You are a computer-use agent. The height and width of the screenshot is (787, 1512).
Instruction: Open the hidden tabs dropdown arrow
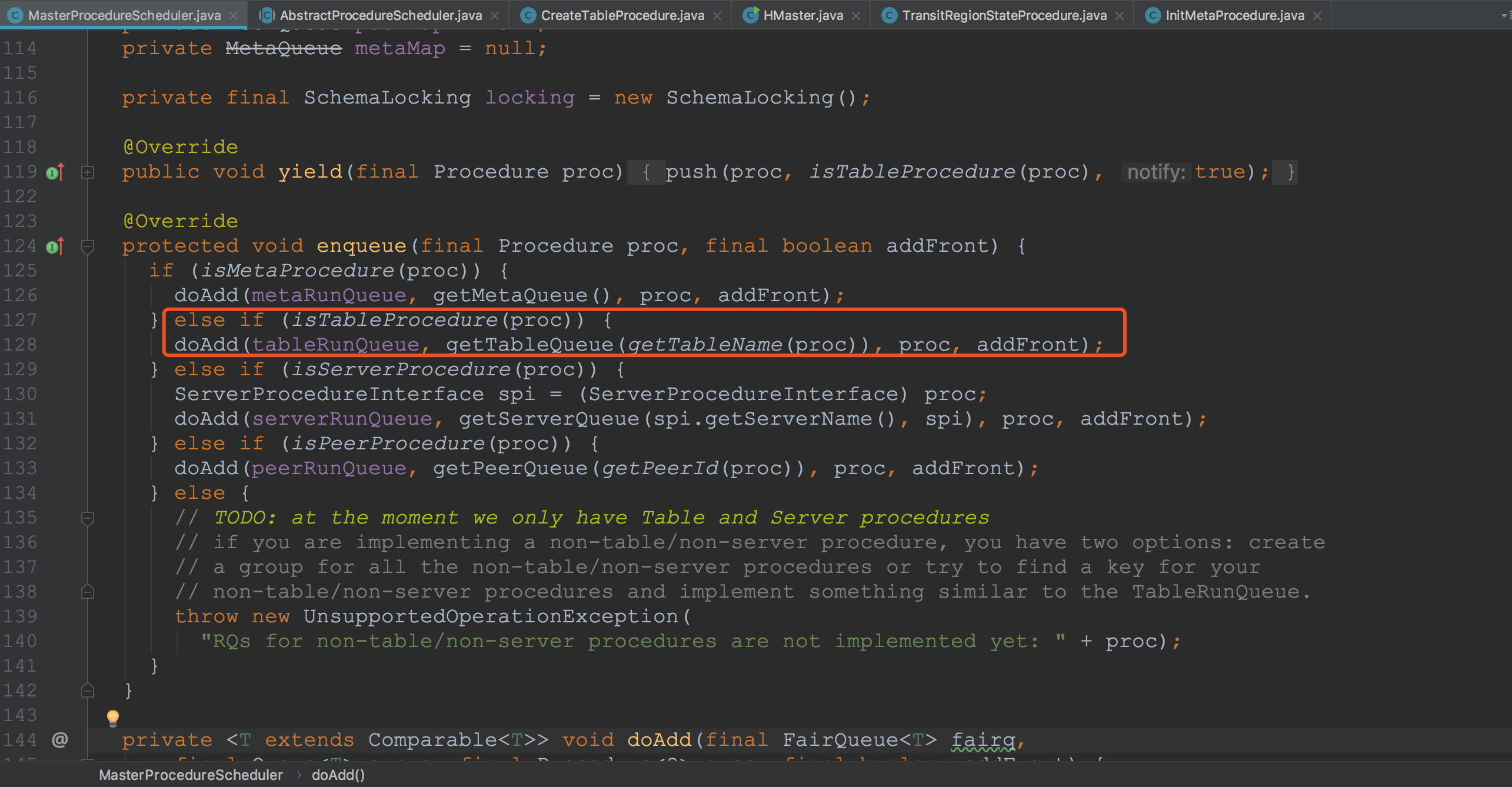(x=1505, y=16)
